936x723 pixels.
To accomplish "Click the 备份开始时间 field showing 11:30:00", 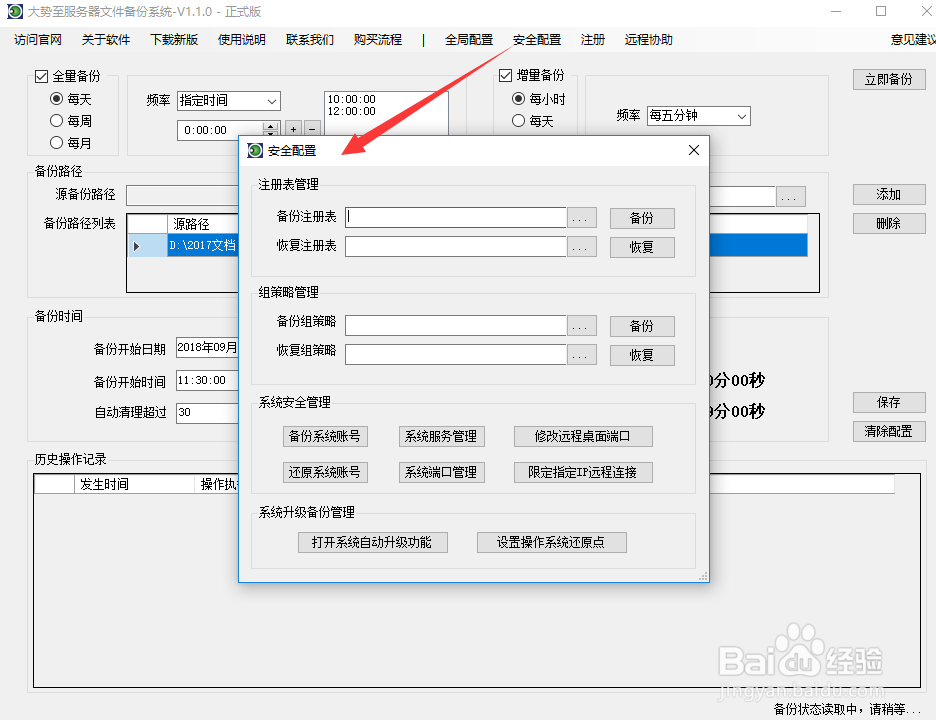I will tap(207, 380).
